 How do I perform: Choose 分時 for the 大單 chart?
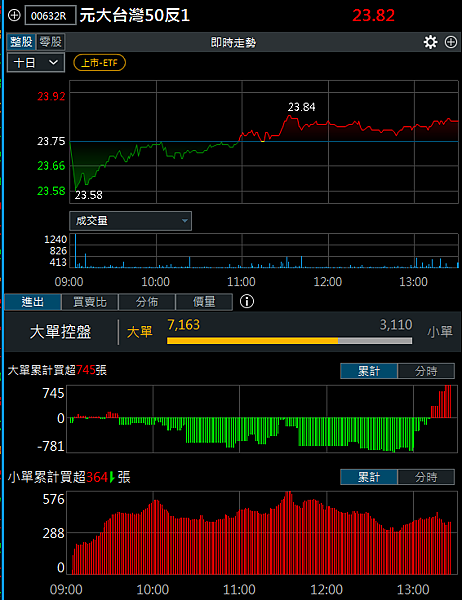coord(426,371)
